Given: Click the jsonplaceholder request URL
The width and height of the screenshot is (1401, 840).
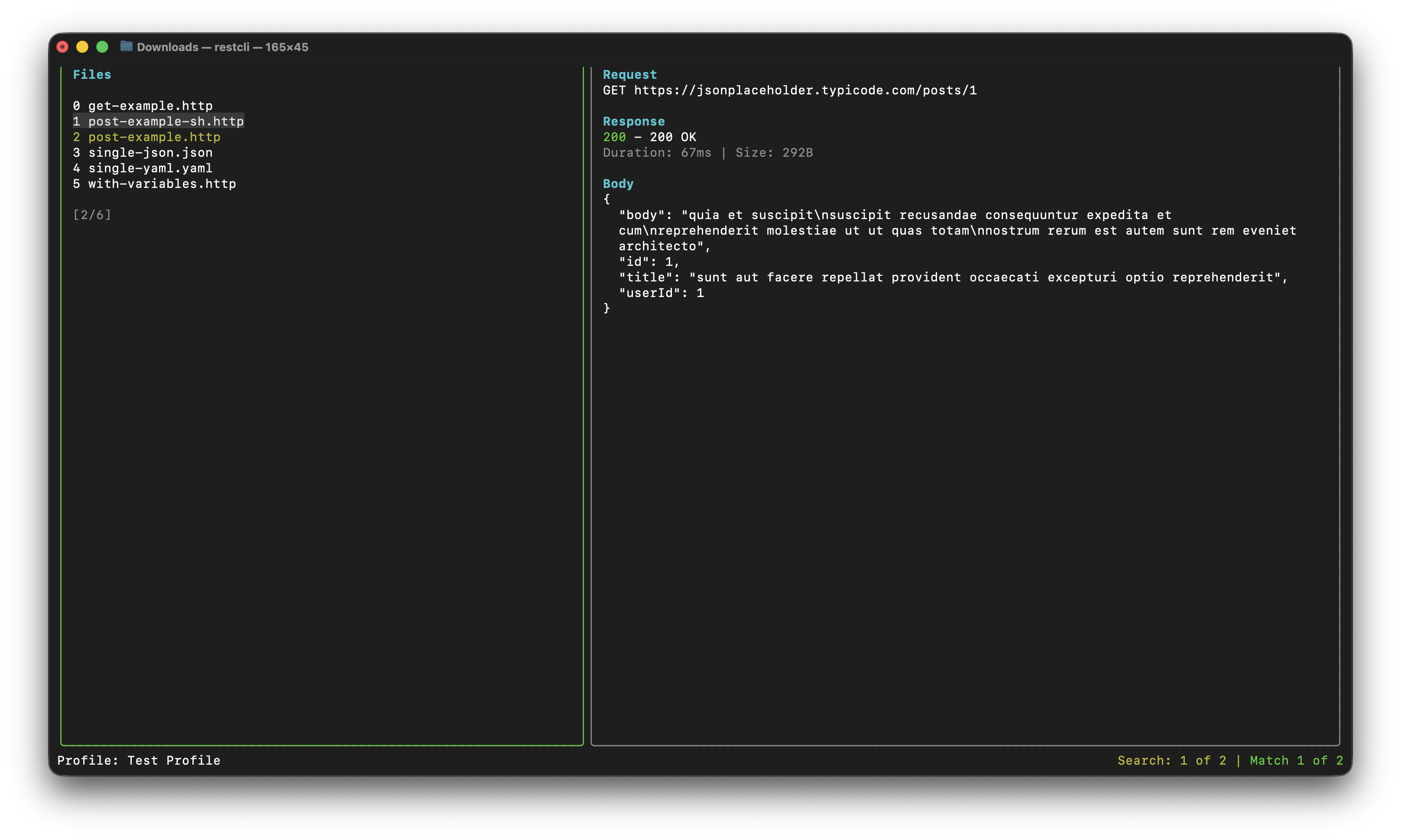Looking at the screenshot, I should 805,90.
